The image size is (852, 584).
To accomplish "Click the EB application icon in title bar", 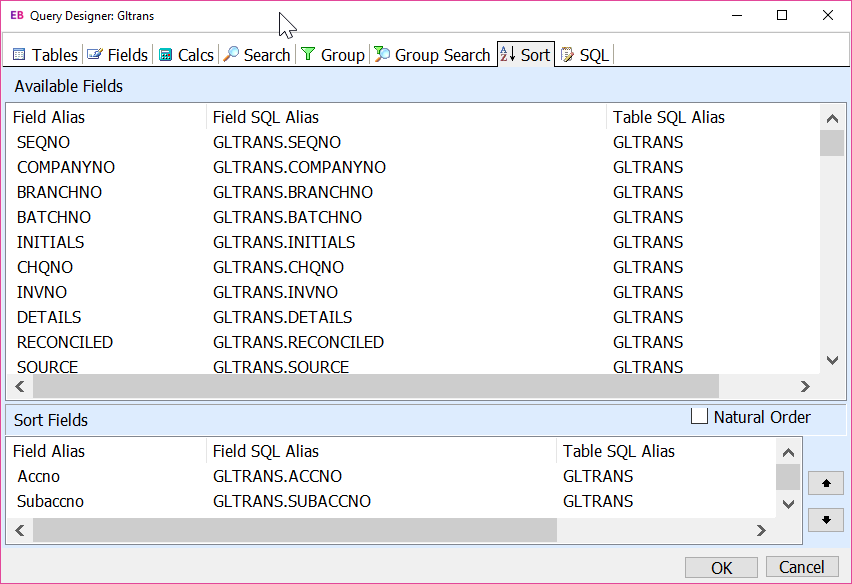I will point(16,16).
